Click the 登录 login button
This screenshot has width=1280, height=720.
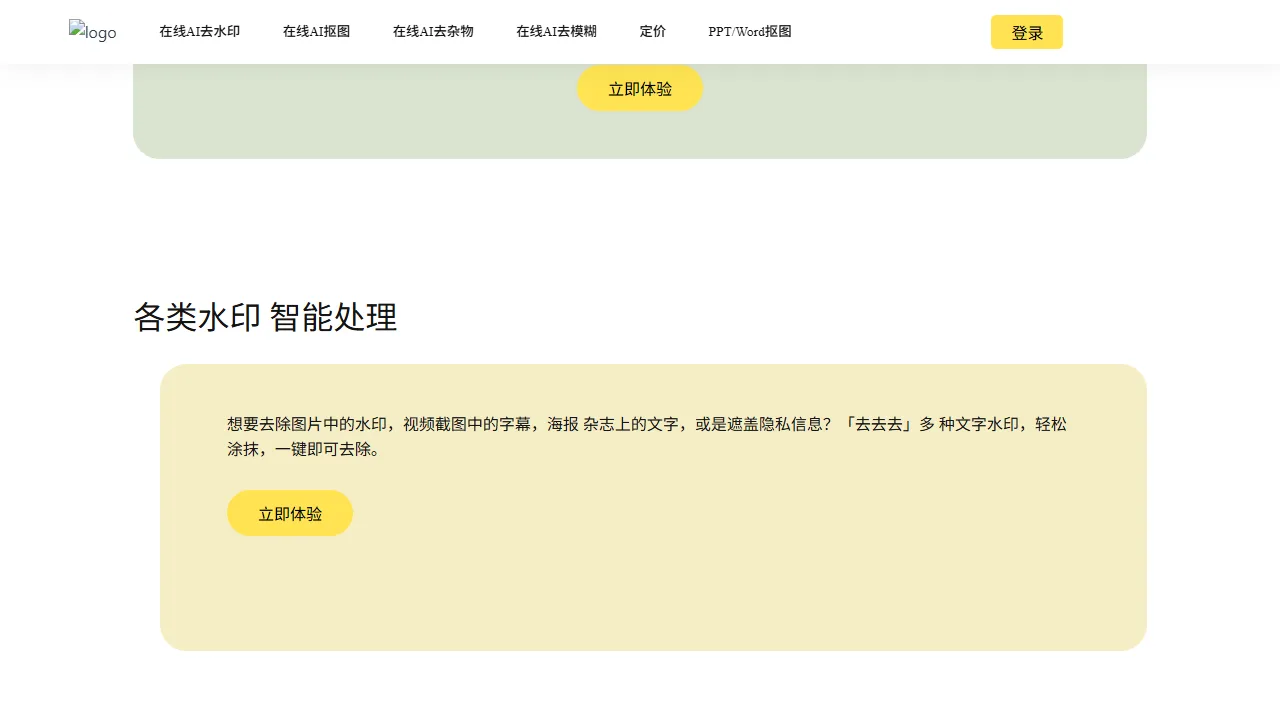pyautogui.click(x=1027, y=32)
